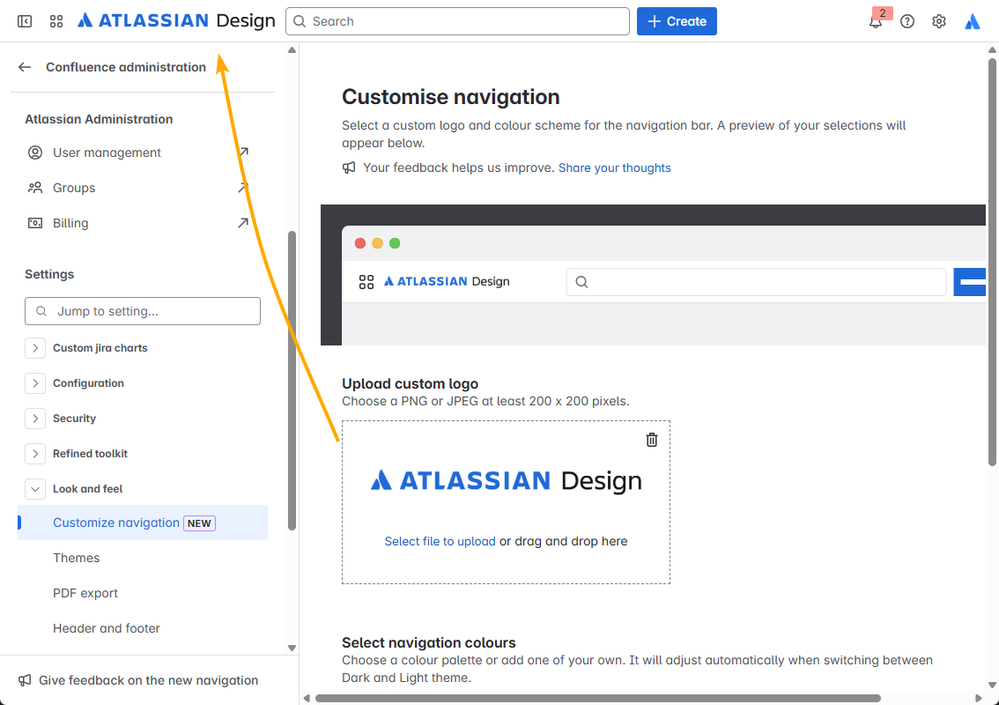Image resolution: width=999 pixels, height=705 pixels.
Task: Click the NEW badge beside Customize navigation
Action: click(199, 523)
